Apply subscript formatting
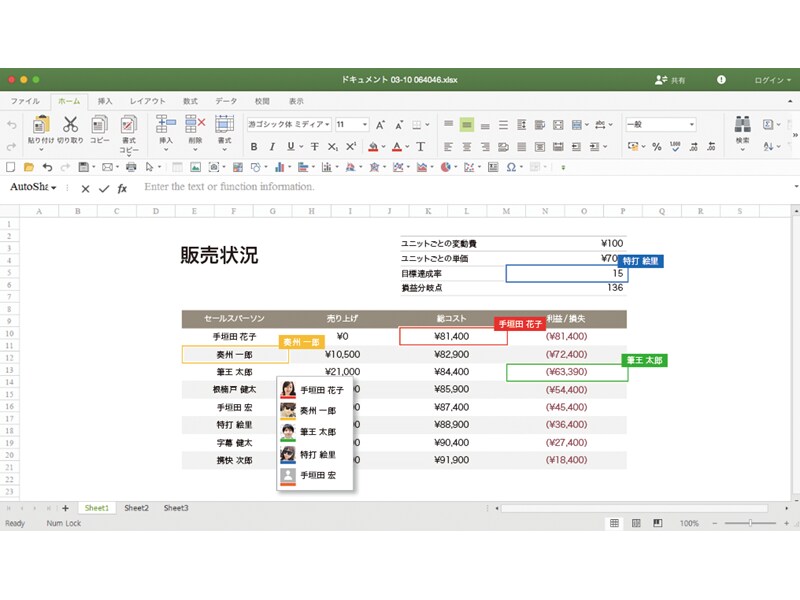 click(x=333, y=147)
